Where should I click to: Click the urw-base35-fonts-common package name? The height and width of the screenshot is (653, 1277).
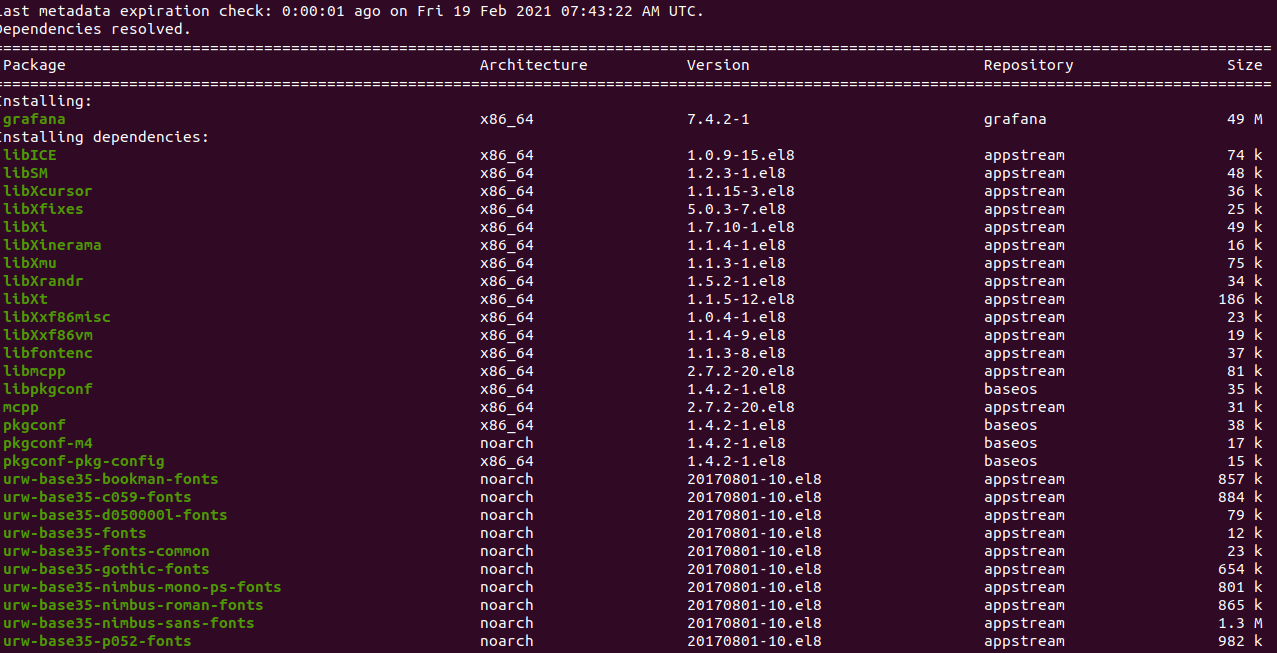[106, 551]
